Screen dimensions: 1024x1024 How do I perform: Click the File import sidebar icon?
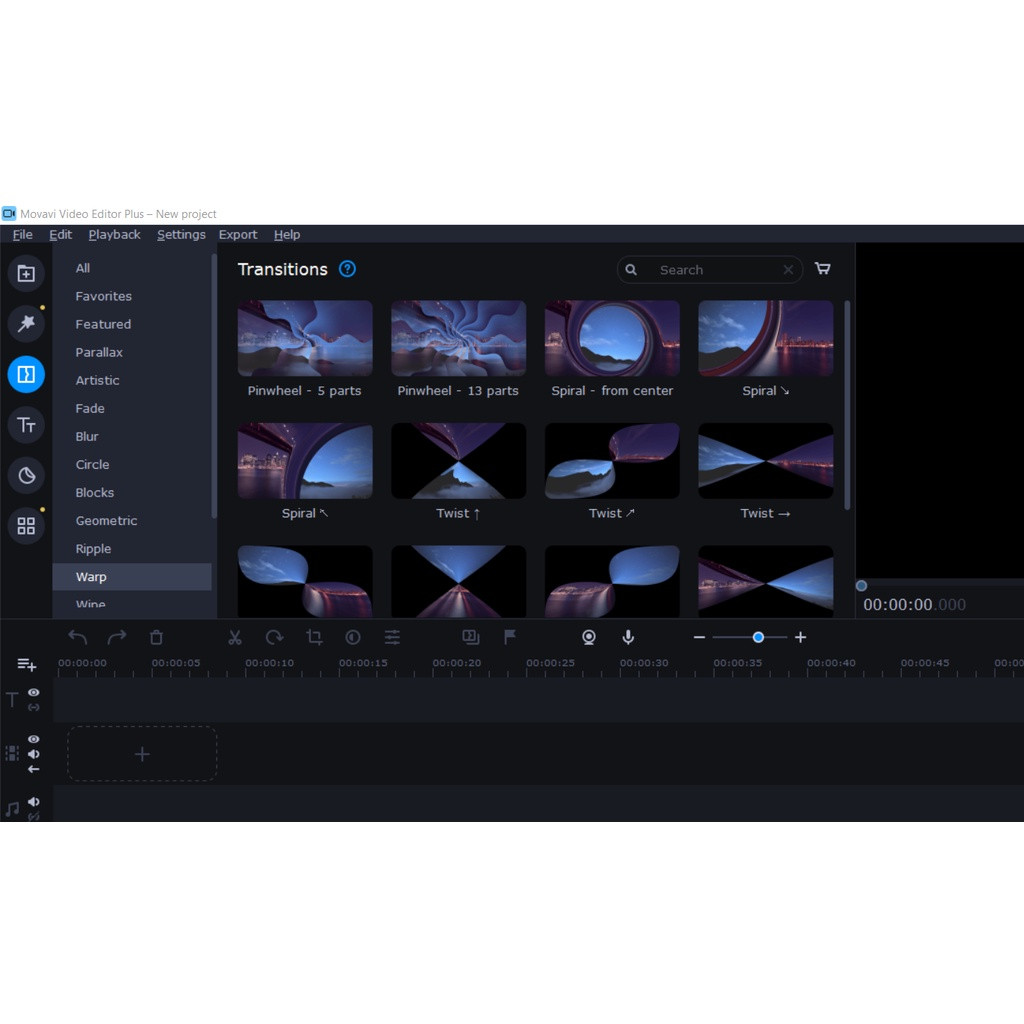pos(26,273)
